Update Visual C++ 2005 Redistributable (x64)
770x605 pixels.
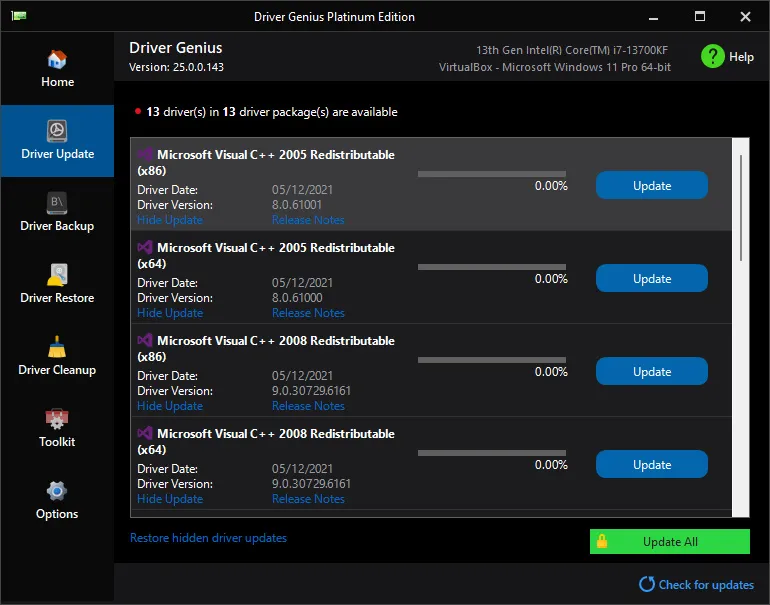pyautogui.click(x=652, y=278)
